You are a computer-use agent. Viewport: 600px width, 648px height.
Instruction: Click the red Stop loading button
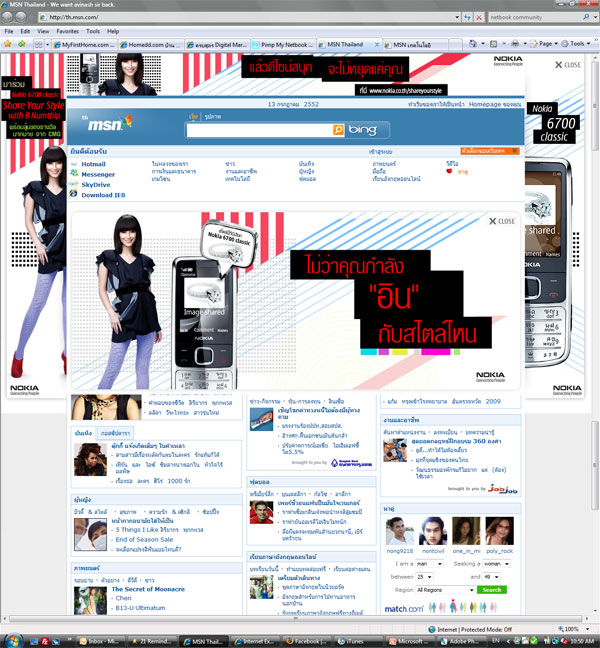(479, 17)
